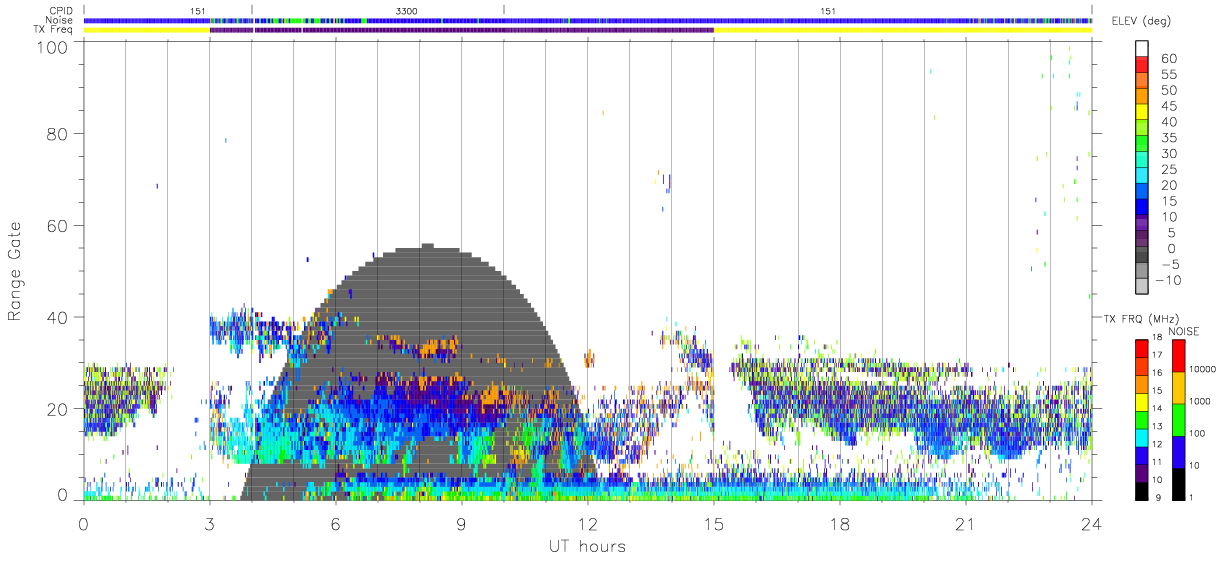Click y-axis tick label 40
The height and width of the screenshot is (567, 1228).
tap(57, 317)
